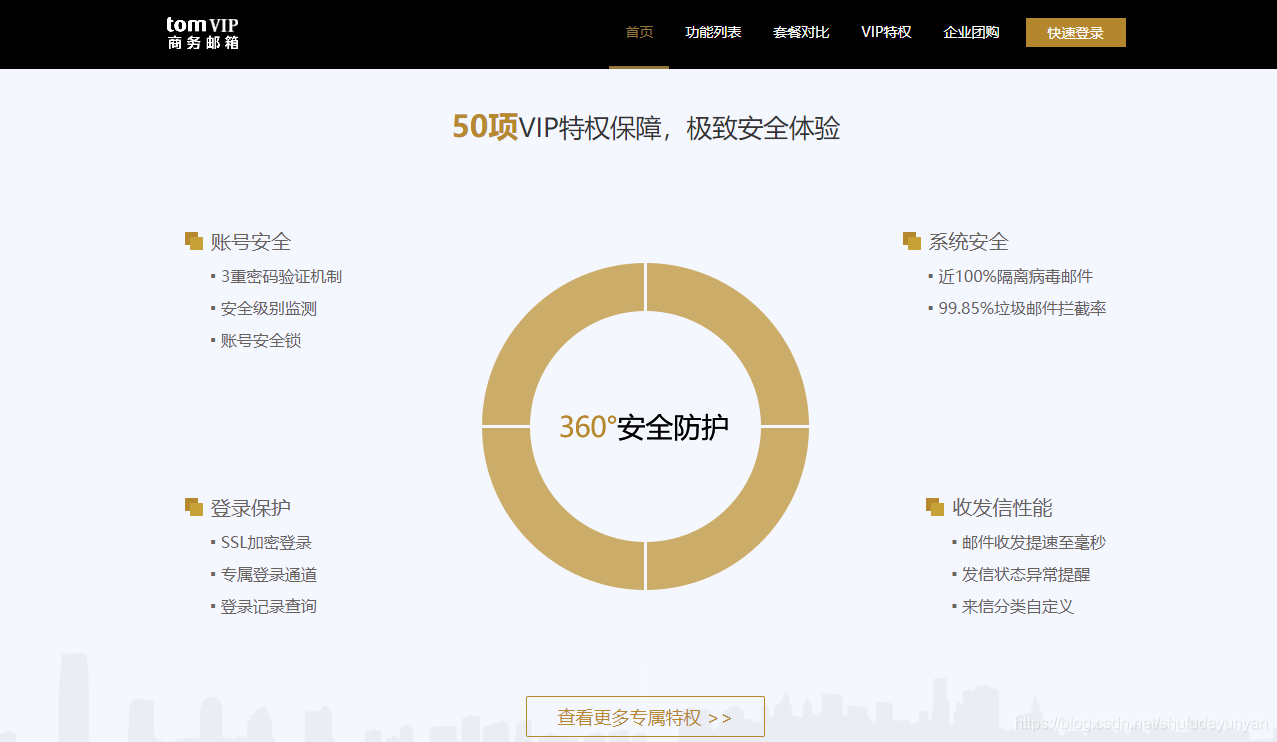Click the upper-right segment of the donut chart
Screen dimensions: 1277x742
point(746,326)
